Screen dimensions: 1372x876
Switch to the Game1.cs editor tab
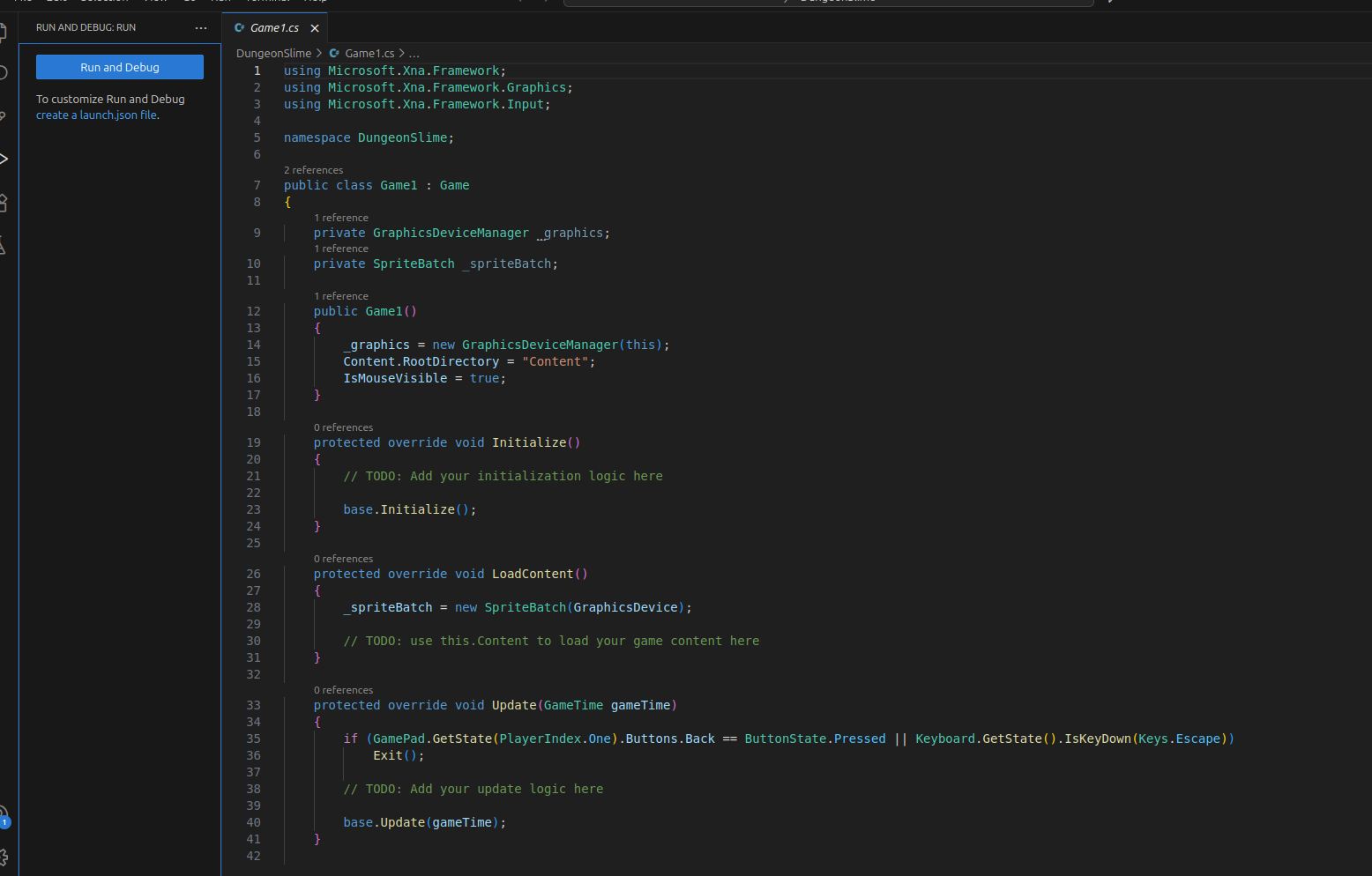click(x=273, y=28)
